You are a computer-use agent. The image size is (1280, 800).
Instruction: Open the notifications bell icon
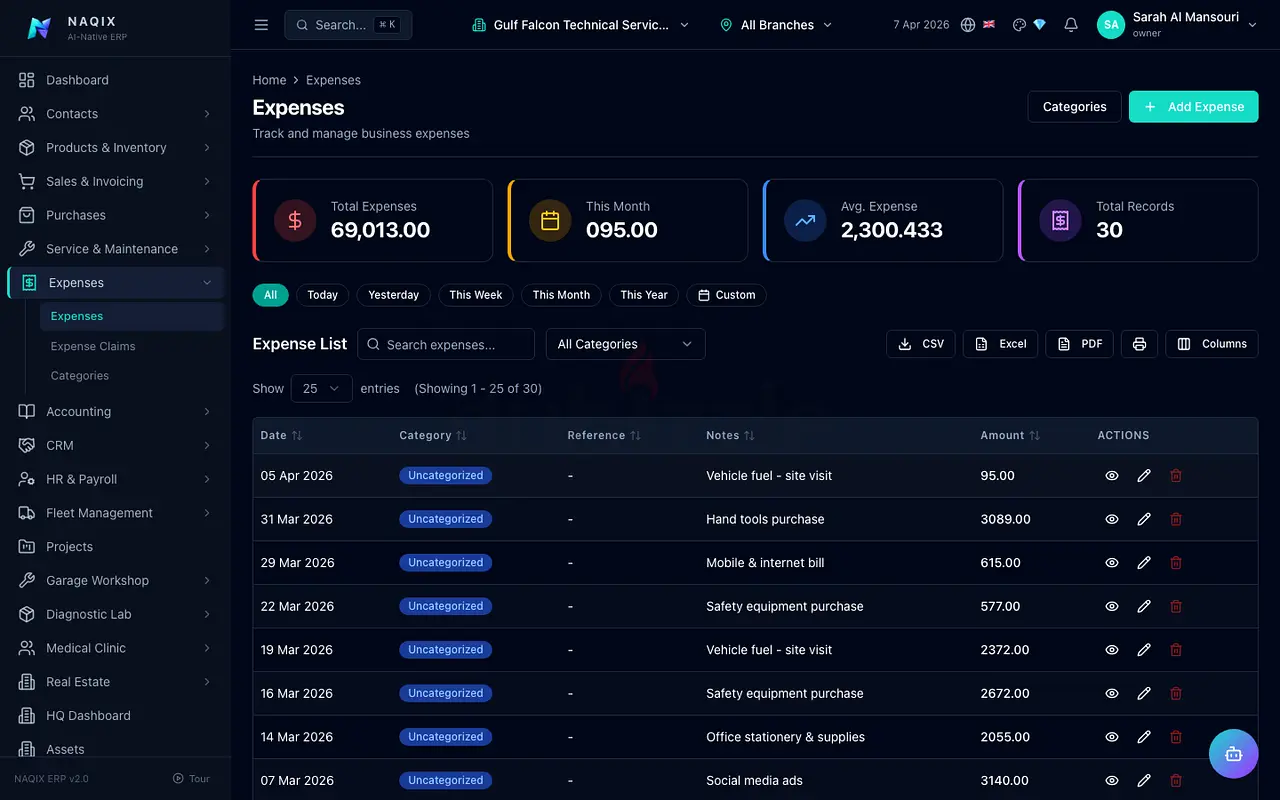tap(1071, 25)
